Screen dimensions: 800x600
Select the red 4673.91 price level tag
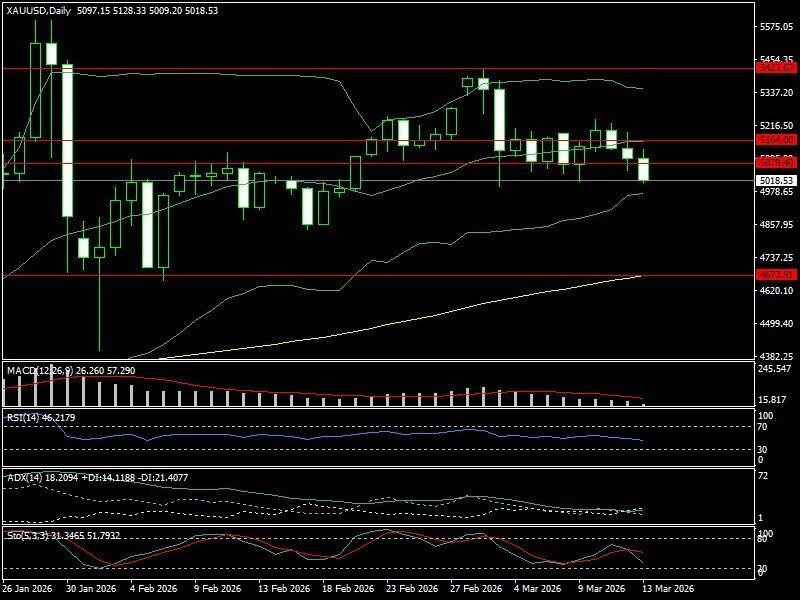(776, 275)
